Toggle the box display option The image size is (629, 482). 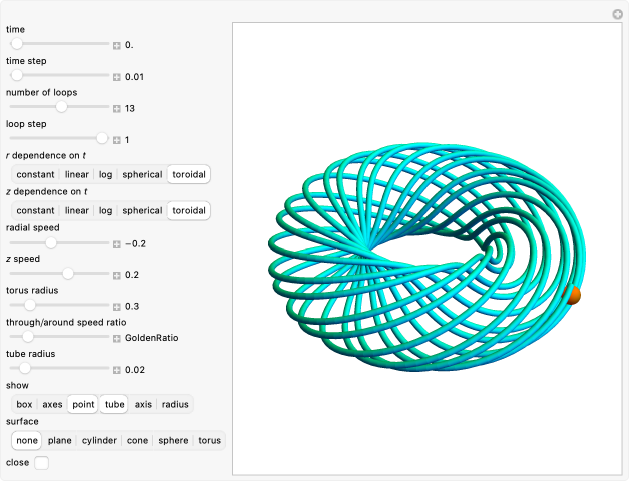click(24, 405)
